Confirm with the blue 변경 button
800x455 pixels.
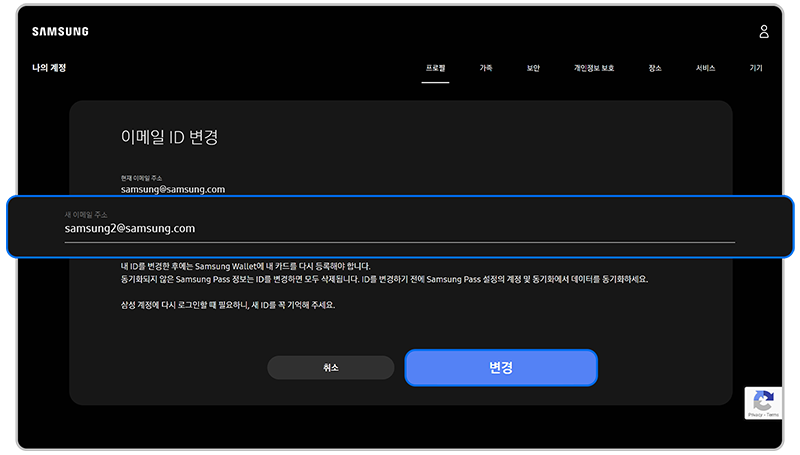[501, 368]
